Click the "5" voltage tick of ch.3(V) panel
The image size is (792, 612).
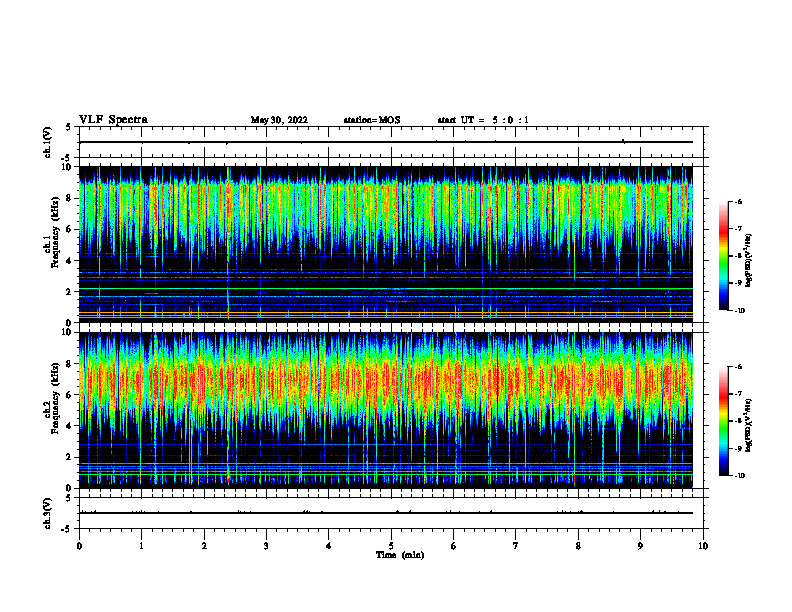pyautogui.click(x=69, y=498)
